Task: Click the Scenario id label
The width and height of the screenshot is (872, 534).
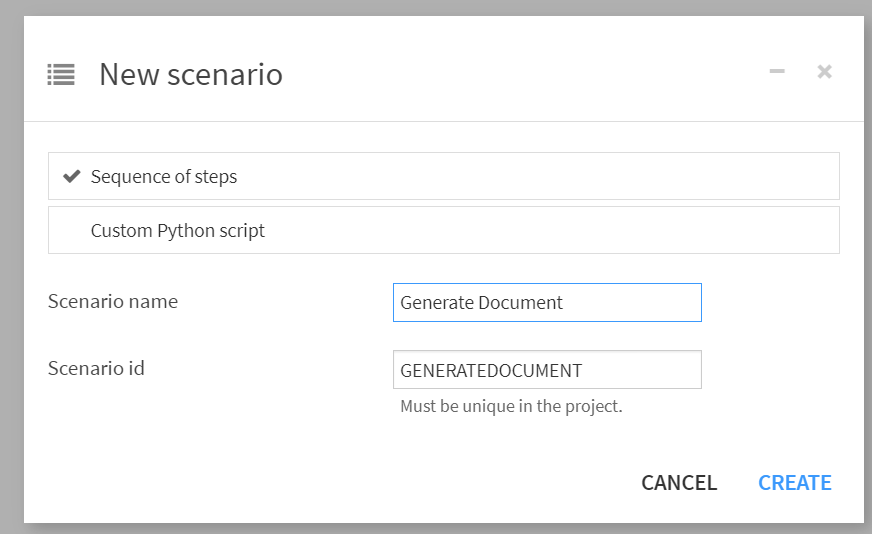Action: (x=96, y=368)
